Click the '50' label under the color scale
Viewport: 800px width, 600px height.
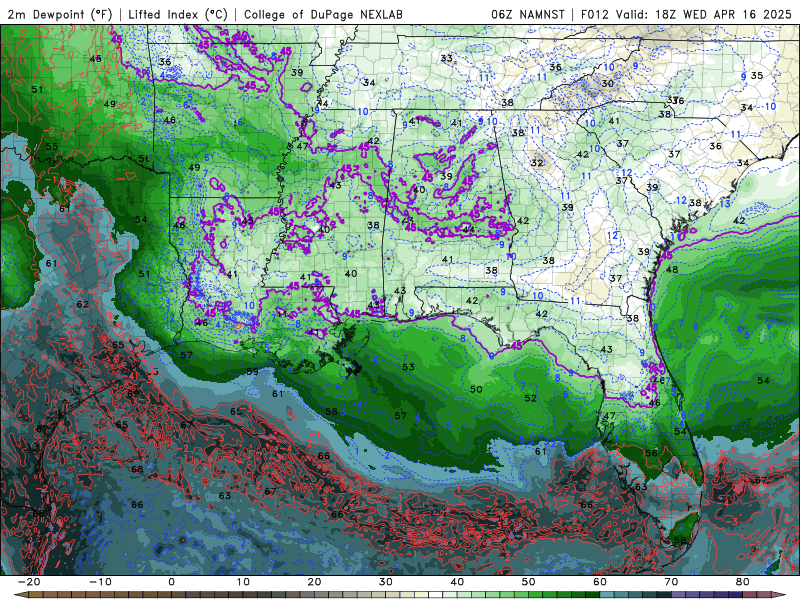529,582
